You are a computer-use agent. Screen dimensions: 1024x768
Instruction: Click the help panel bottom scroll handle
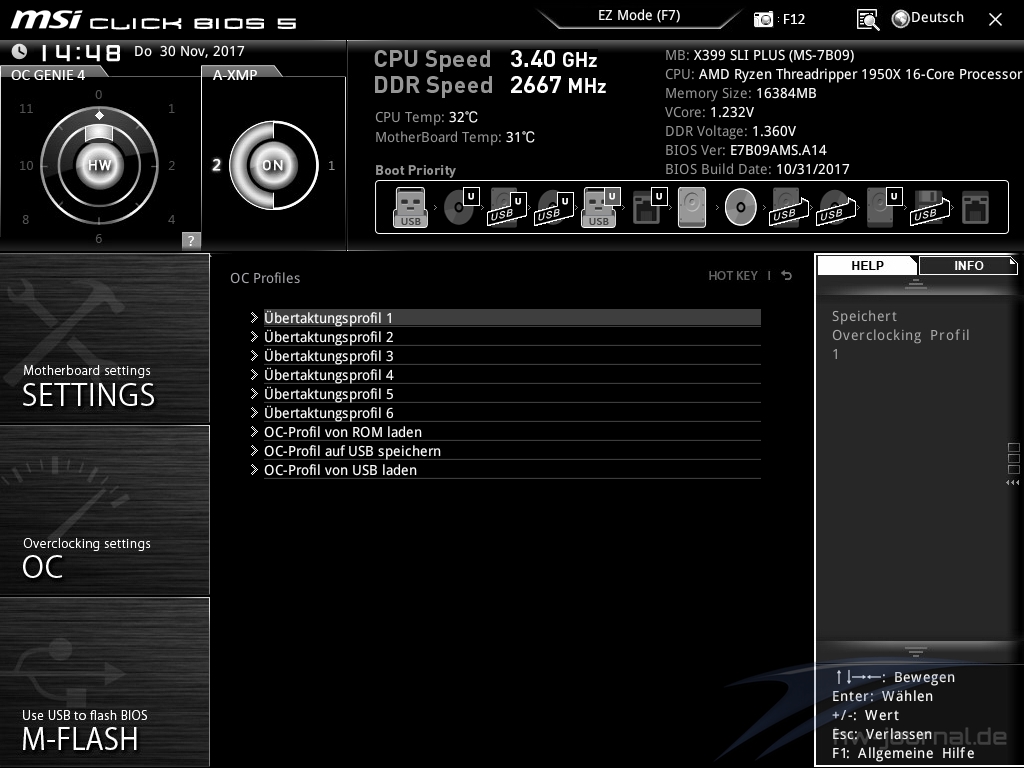click(x=916, y=651)
